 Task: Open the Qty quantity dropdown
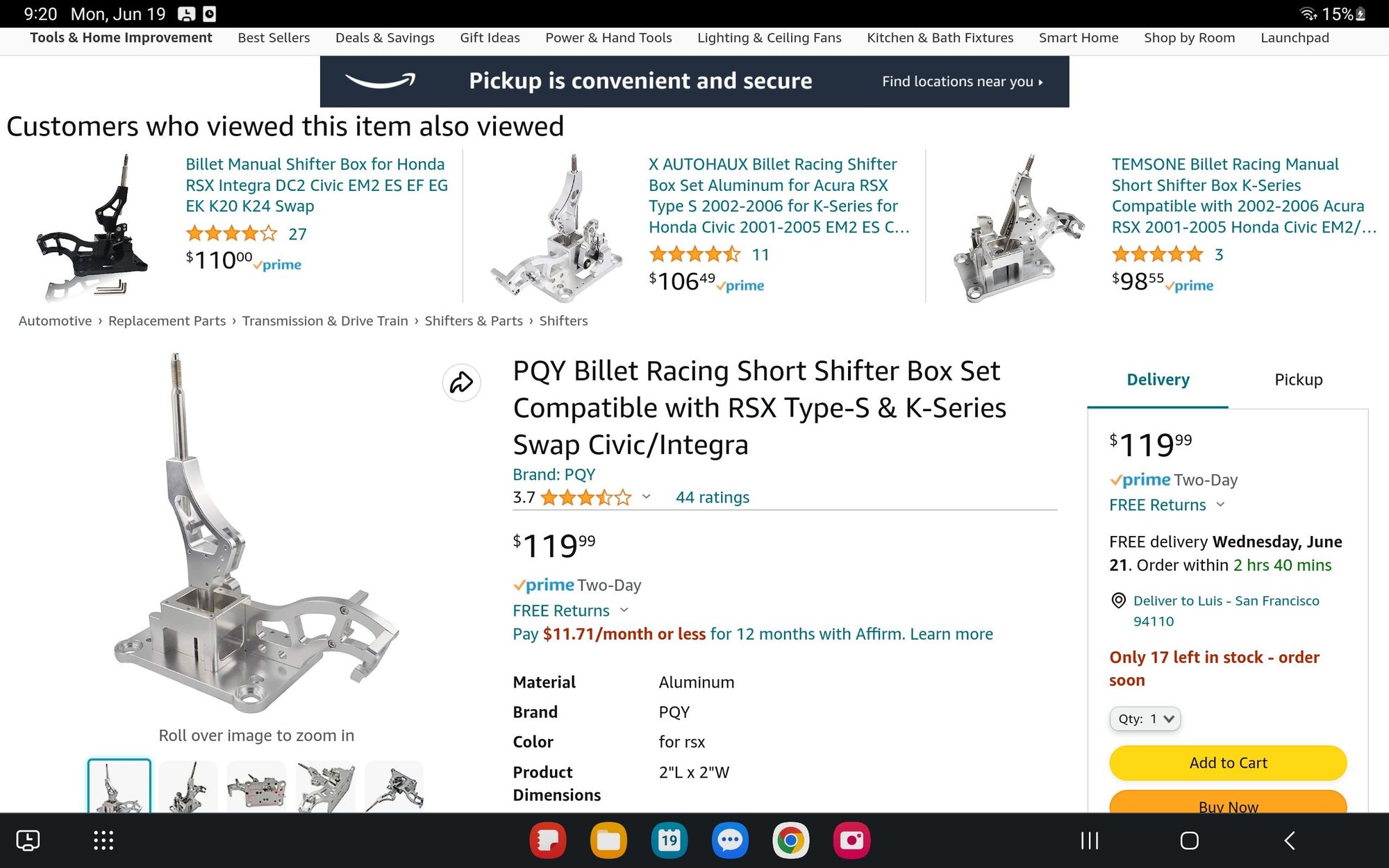click(1145, 719)
